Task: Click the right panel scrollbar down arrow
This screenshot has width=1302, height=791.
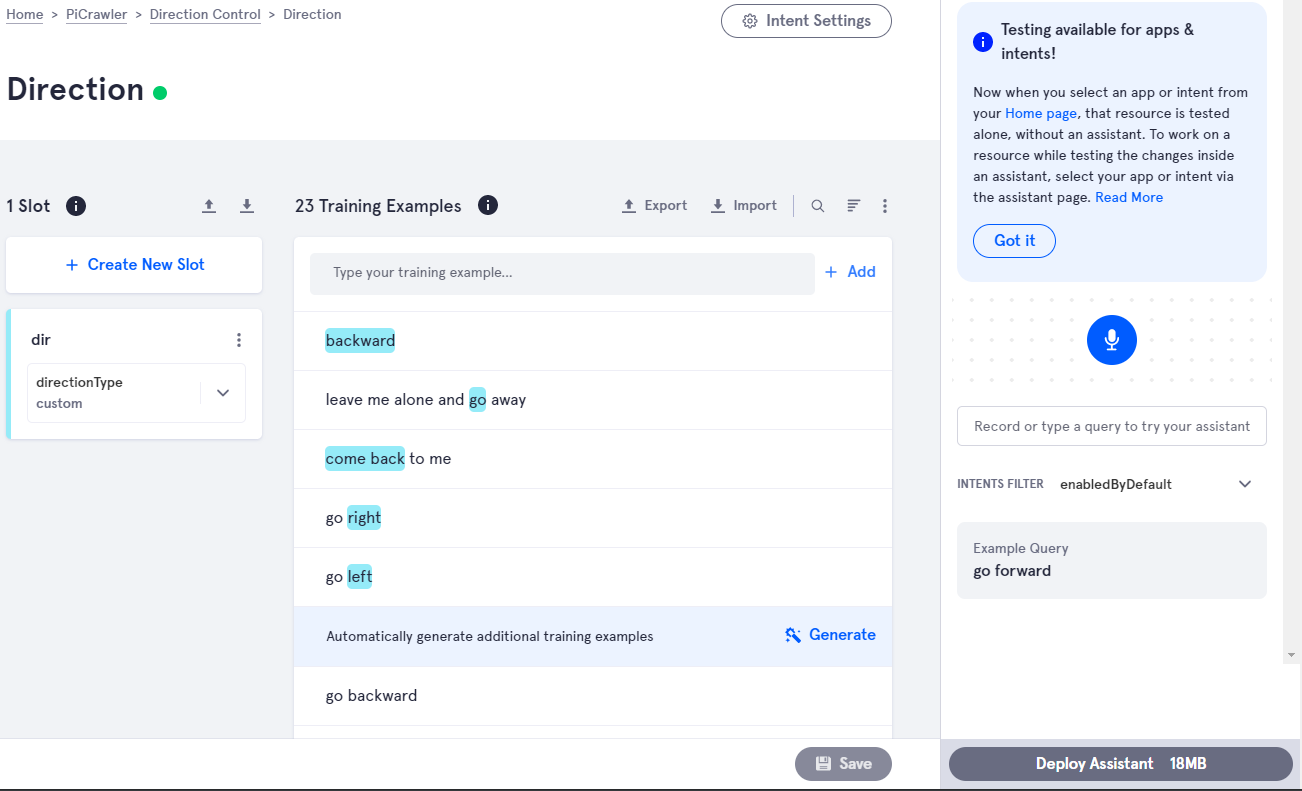Action: 1292,654
